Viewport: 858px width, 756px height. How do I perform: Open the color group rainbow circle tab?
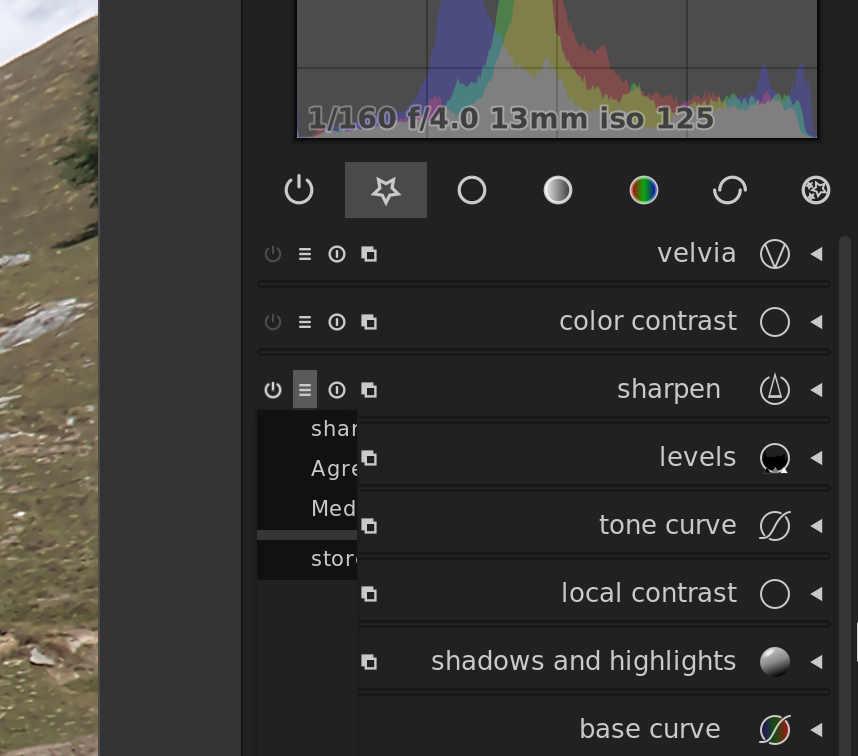[644, 190]
